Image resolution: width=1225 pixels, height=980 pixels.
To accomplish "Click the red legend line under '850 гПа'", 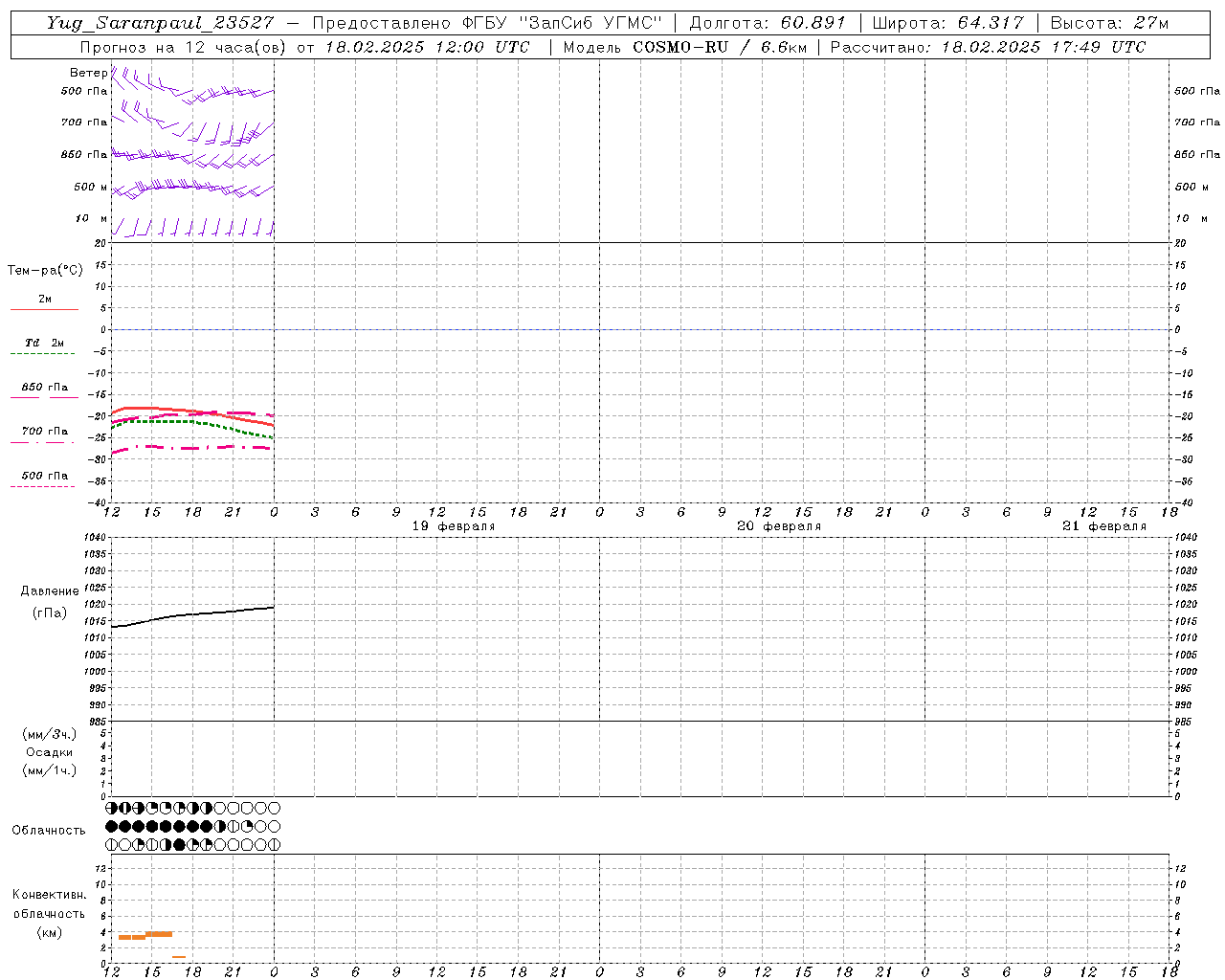I will (x=44, y=397).
